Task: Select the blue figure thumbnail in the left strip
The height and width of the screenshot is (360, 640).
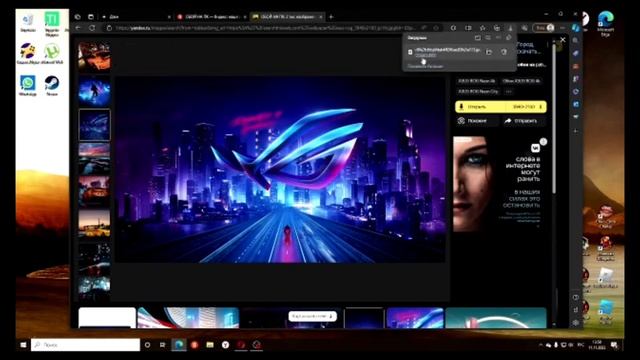Action: coord(94,91)
